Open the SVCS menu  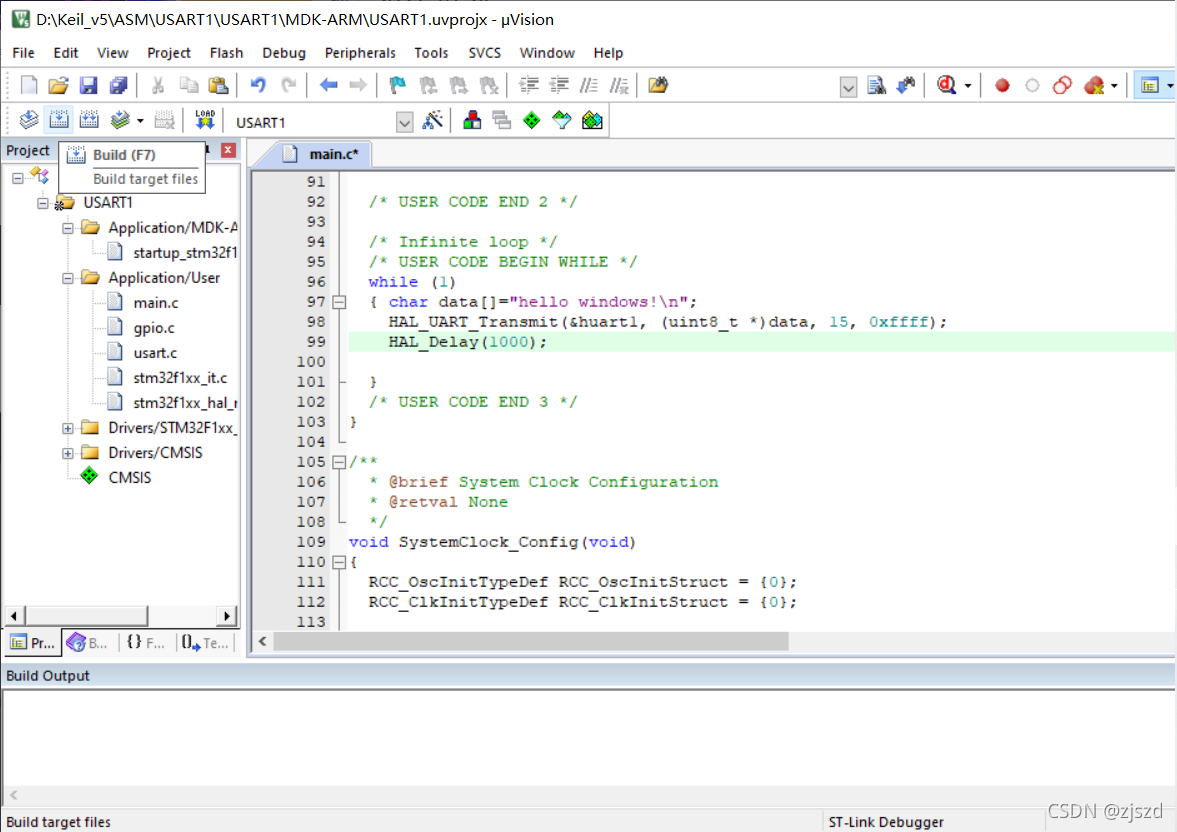[x=484, y=53]
